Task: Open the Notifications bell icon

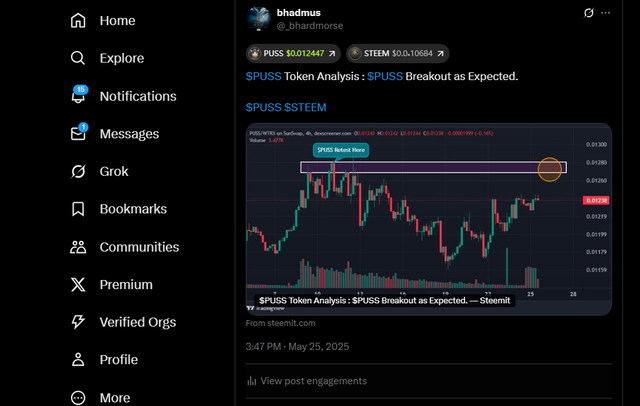Action: [78, 96]
